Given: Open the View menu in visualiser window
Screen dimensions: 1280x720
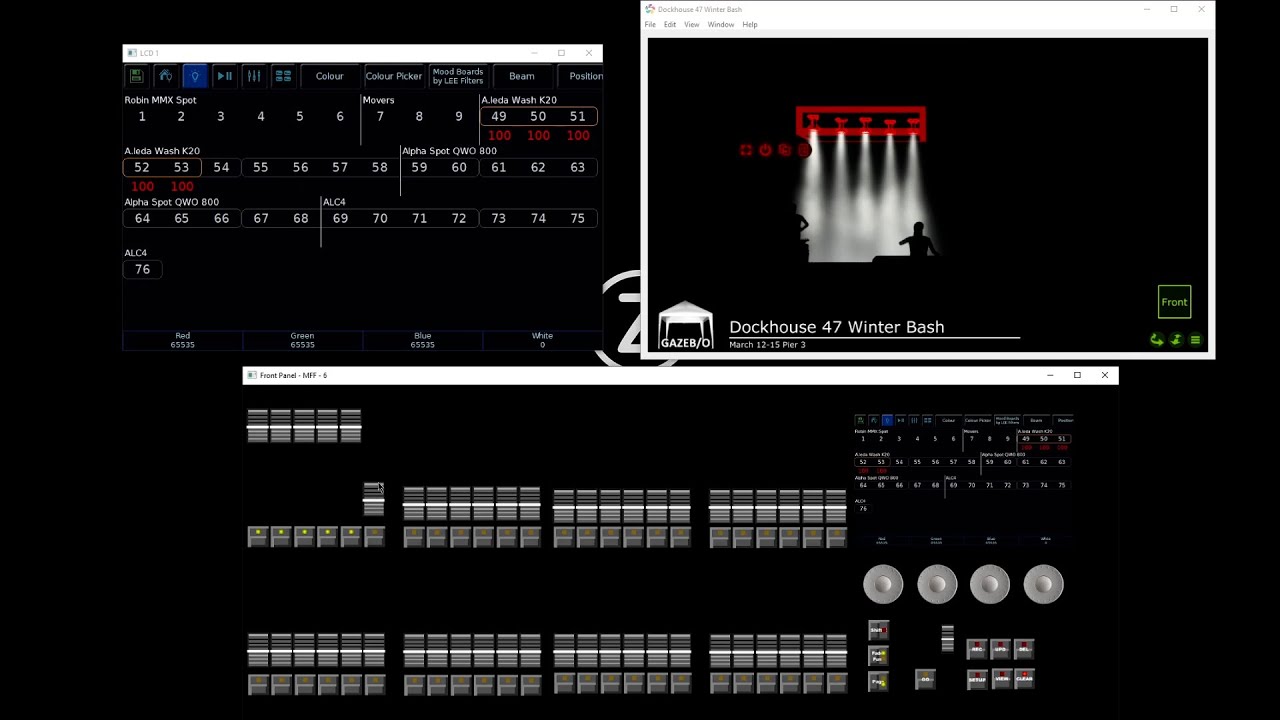Looking at the screenshot, I should 691,25.
